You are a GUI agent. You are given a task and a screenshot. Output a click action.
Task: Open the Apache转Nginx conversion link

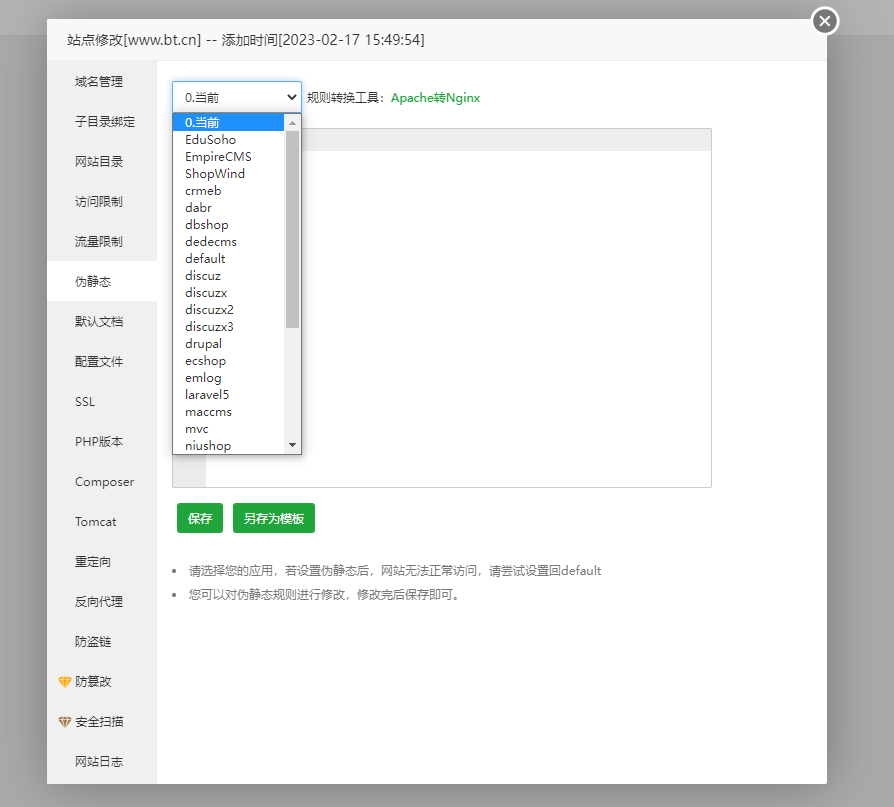coord(435,98)
